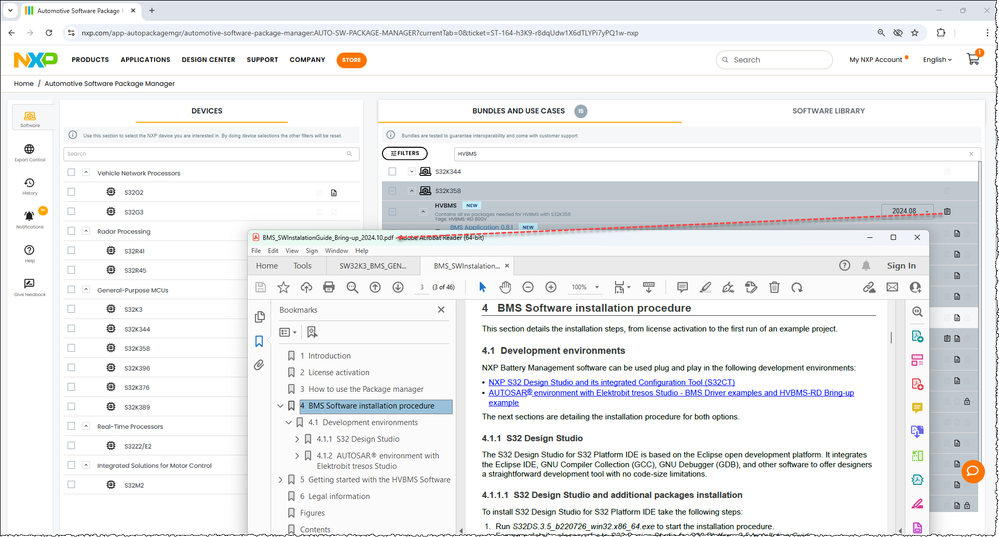This screenshot has height=537, width=999.
Task: Open the attachments paperclip panel
Action: coord(259,365)
